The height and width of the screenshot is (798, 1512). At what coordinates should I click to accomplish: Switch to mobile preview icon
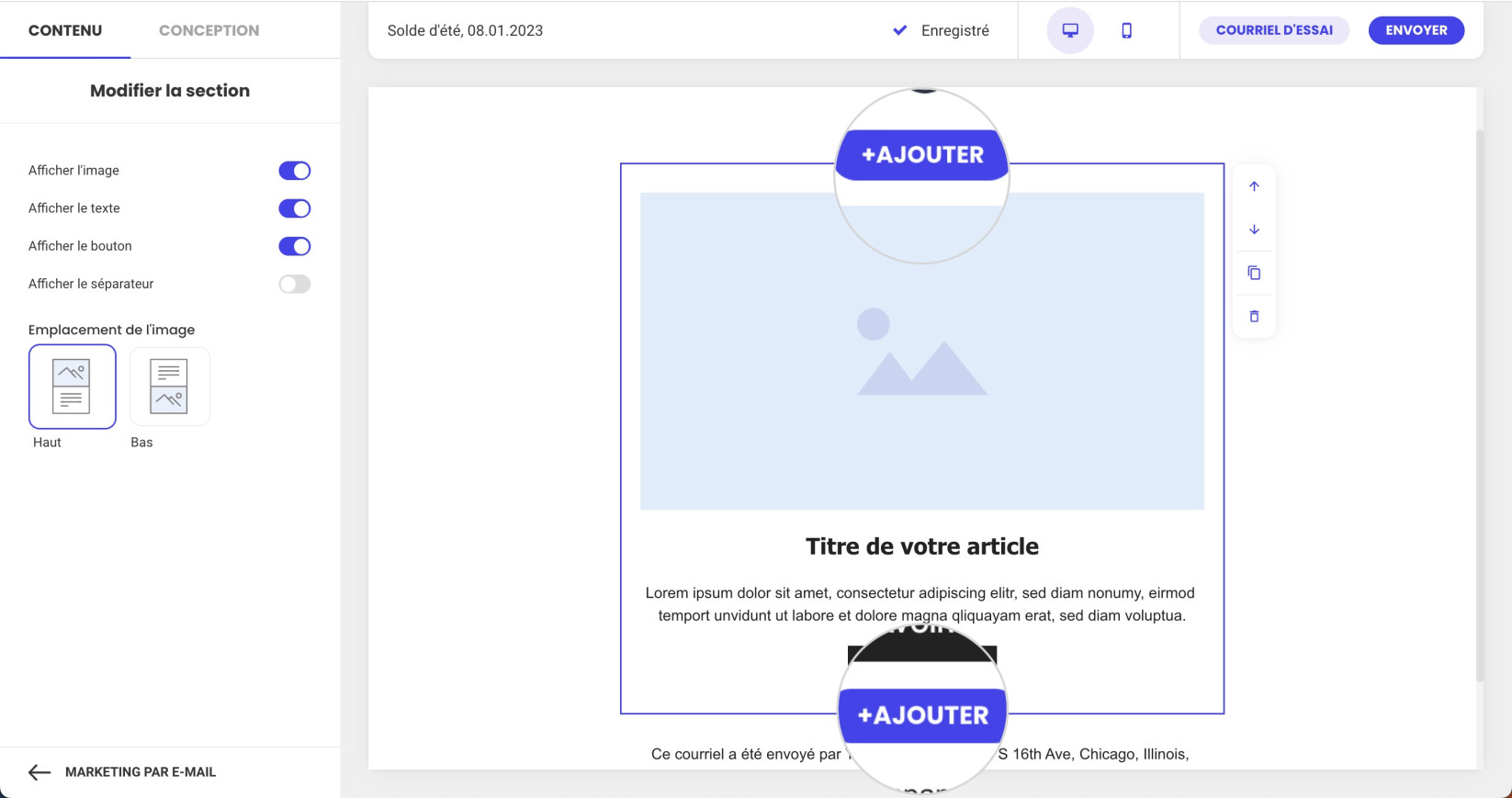click(x=1126, y=30)
